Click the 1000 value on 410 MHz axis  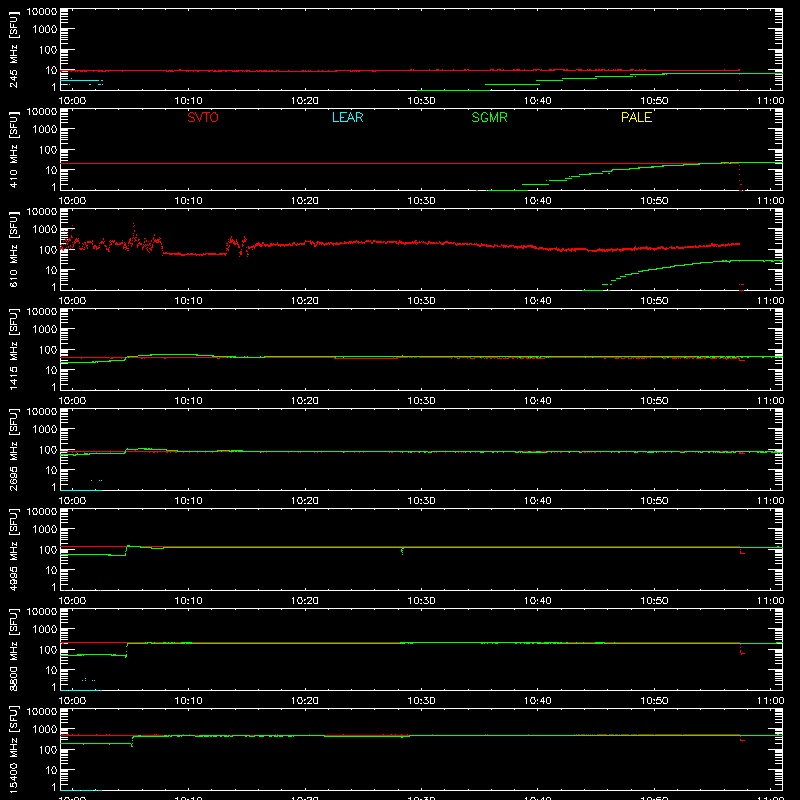tap(45, 129)
